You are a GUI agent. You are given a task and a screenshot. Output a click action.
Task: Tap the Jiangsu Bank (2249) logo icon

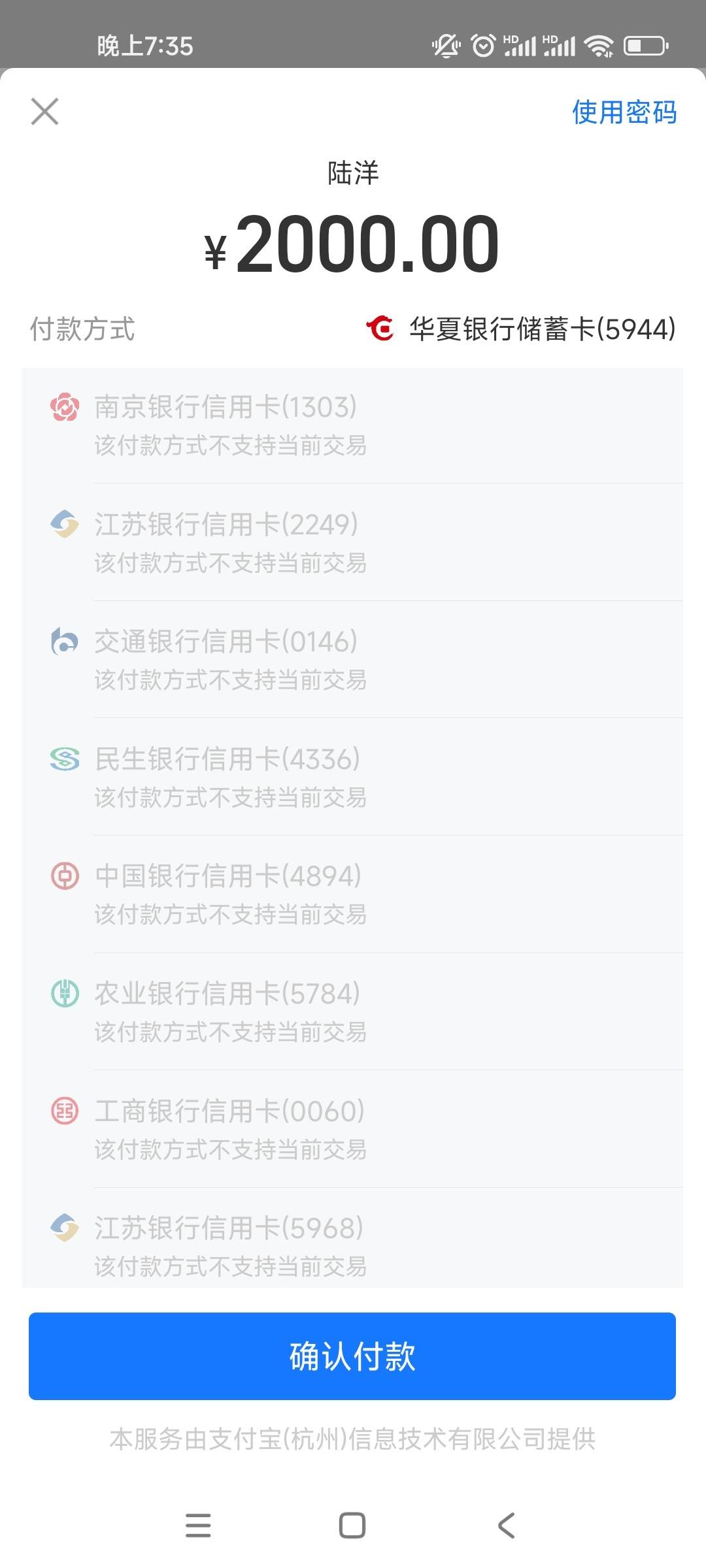pyautogui.click(x=65, y=524)
